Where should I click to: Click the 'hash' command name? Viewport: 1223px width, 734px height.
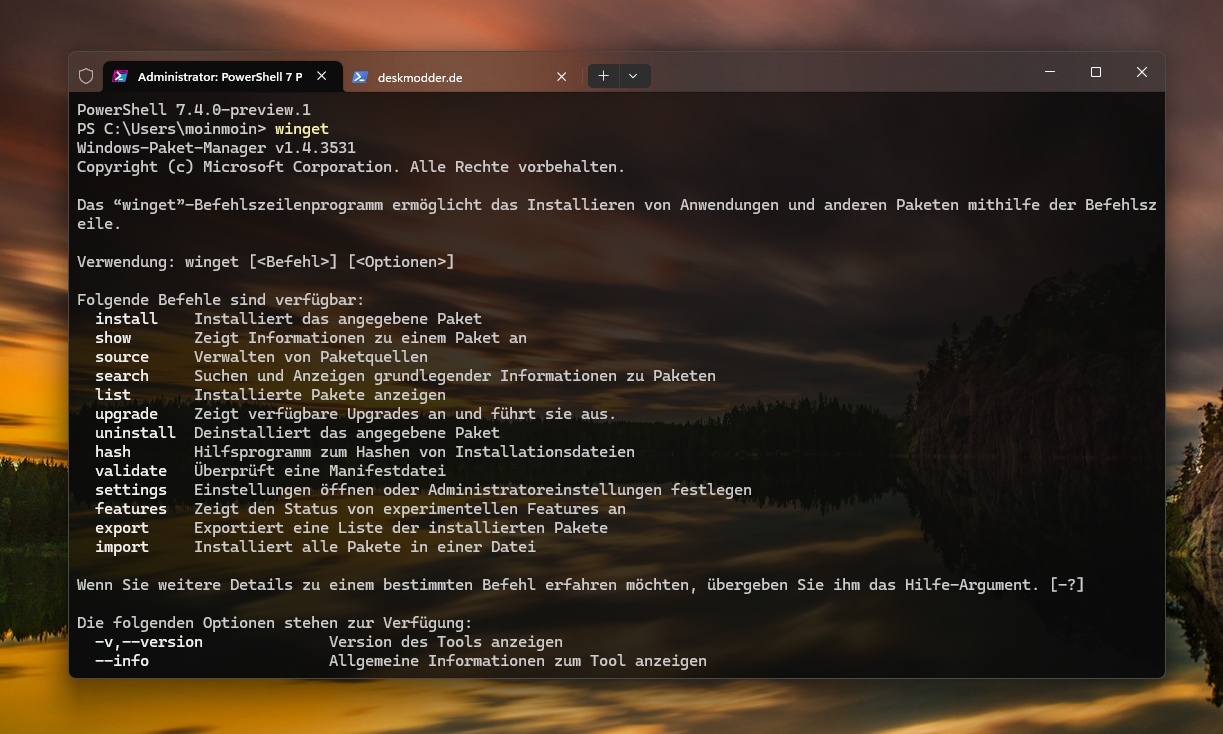[113, 452]
